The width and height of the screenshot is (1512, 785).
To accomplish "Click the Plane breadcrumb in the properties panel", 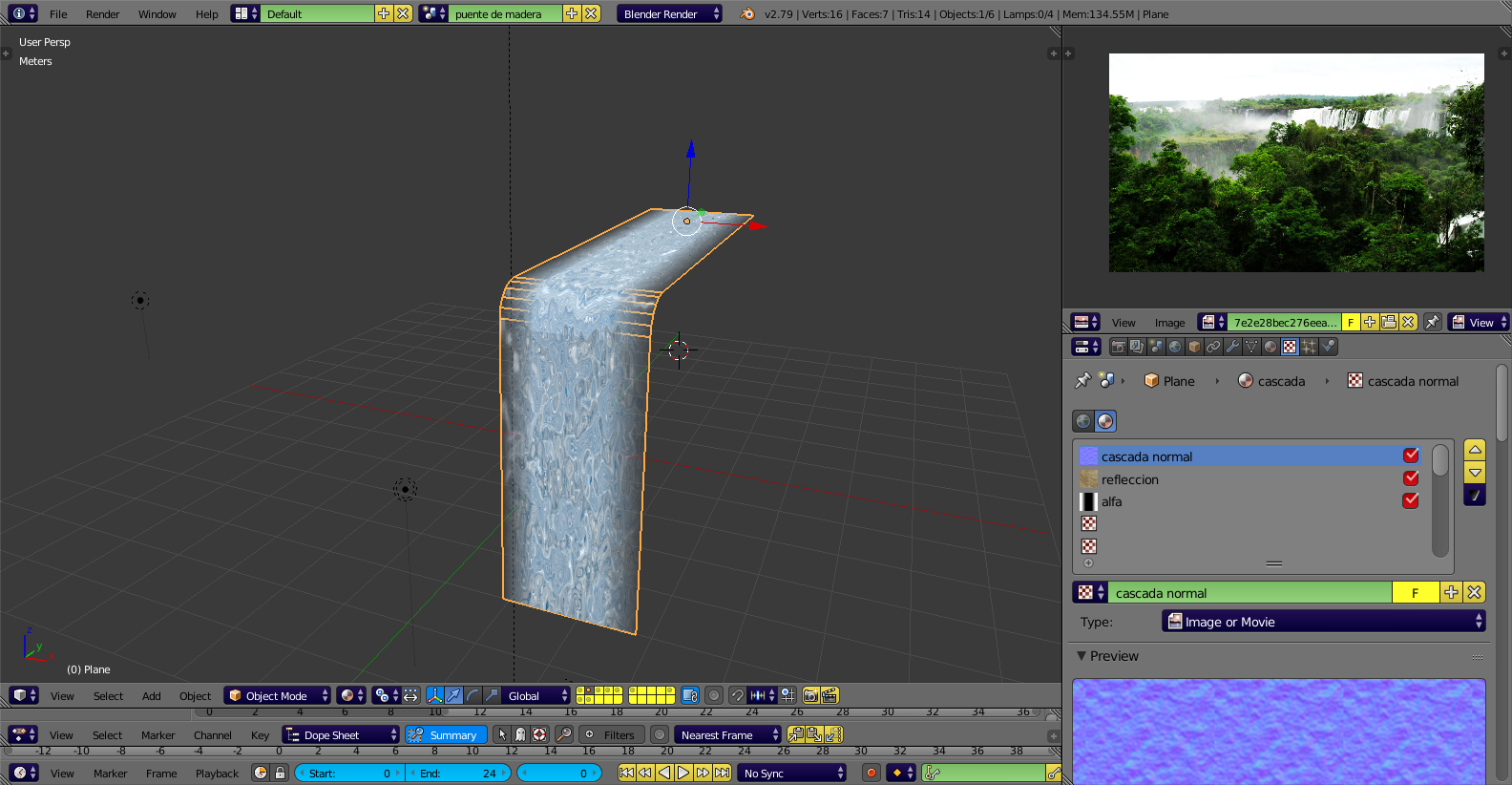I will pyautogui.click(x=1169, y=381).
